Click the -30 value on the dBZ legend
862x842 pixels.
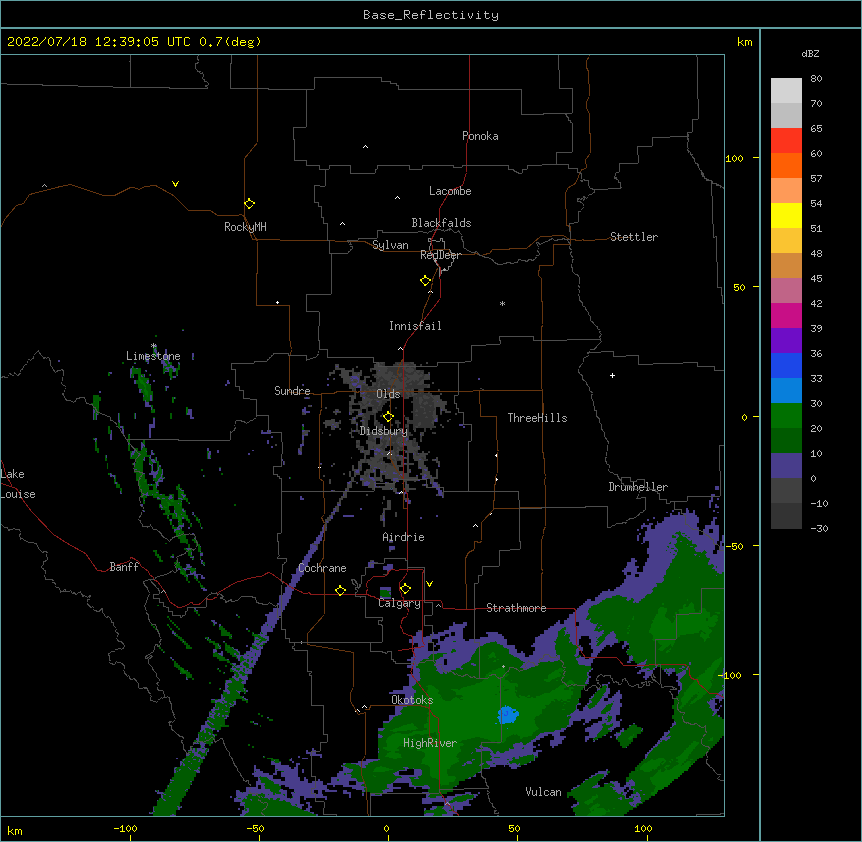tap(819, 529)
